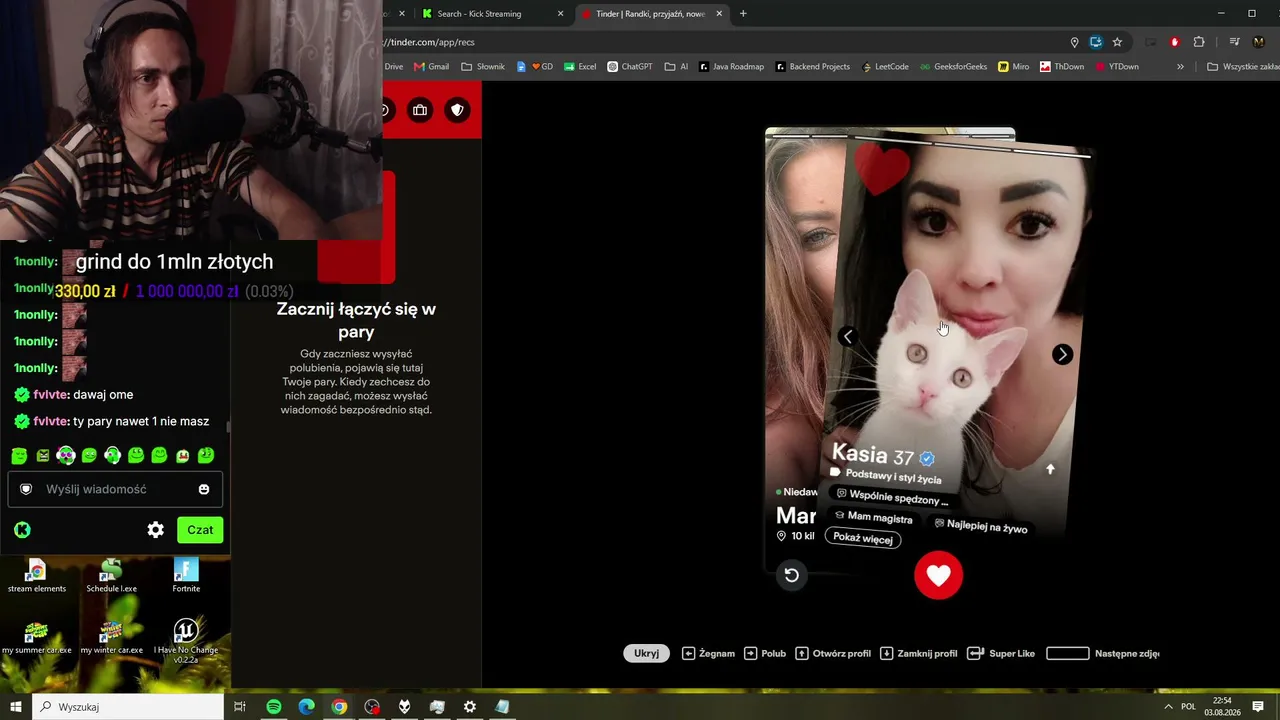Open the GeeksforGeeks bookmark
The width and height of the screenshot is (1280, 720).
(x=953, y=67)
